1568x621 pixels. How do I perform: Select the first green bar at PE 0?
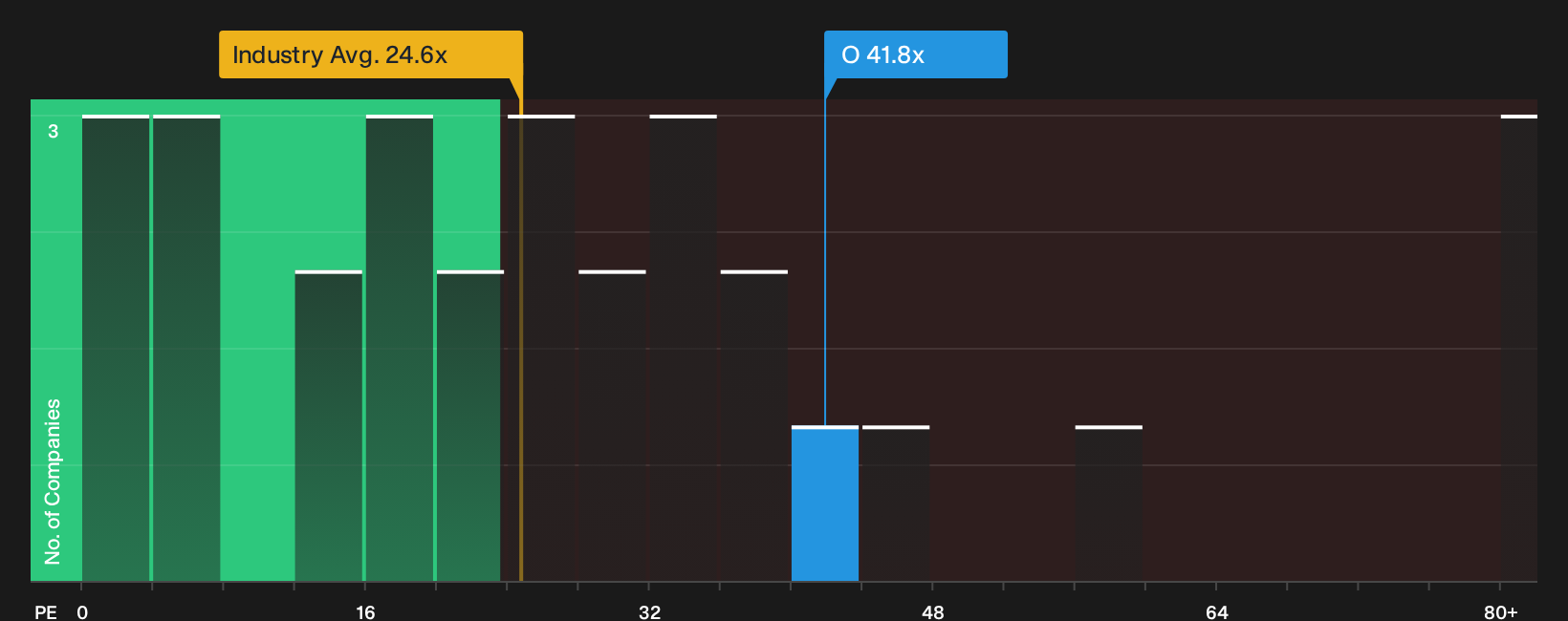116,348
